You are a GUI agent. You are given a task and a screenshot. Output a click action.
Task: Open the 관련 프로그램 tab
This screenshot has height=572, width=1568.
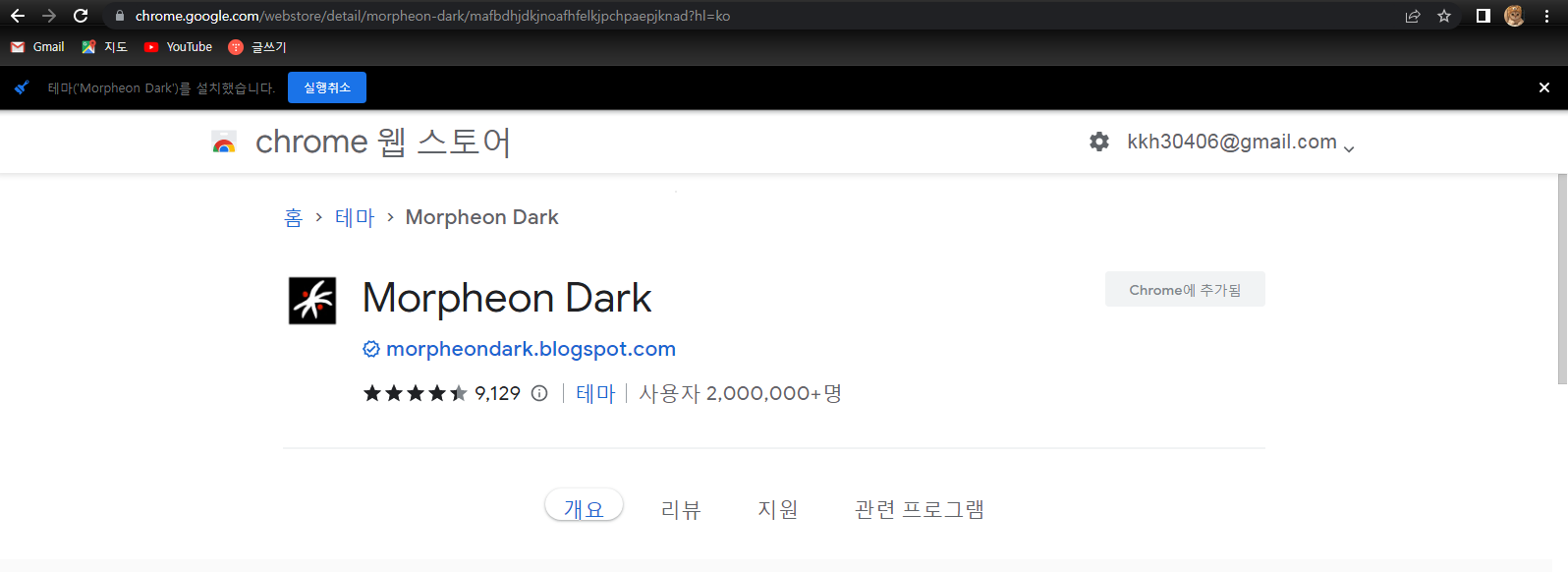click(x=920, y=509)
